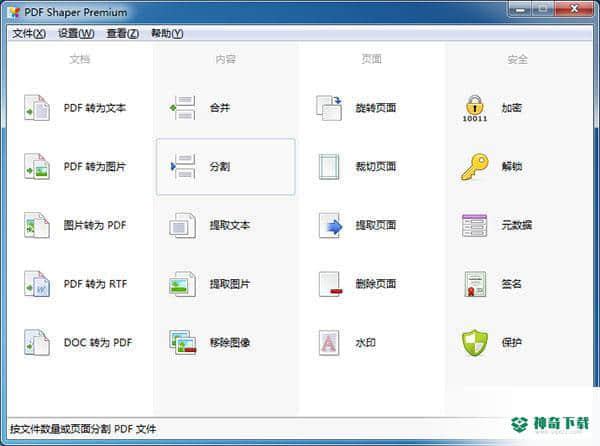Choose the 旋转页面 label
This screenshot has width=600, height=446.
pos(376,108)
